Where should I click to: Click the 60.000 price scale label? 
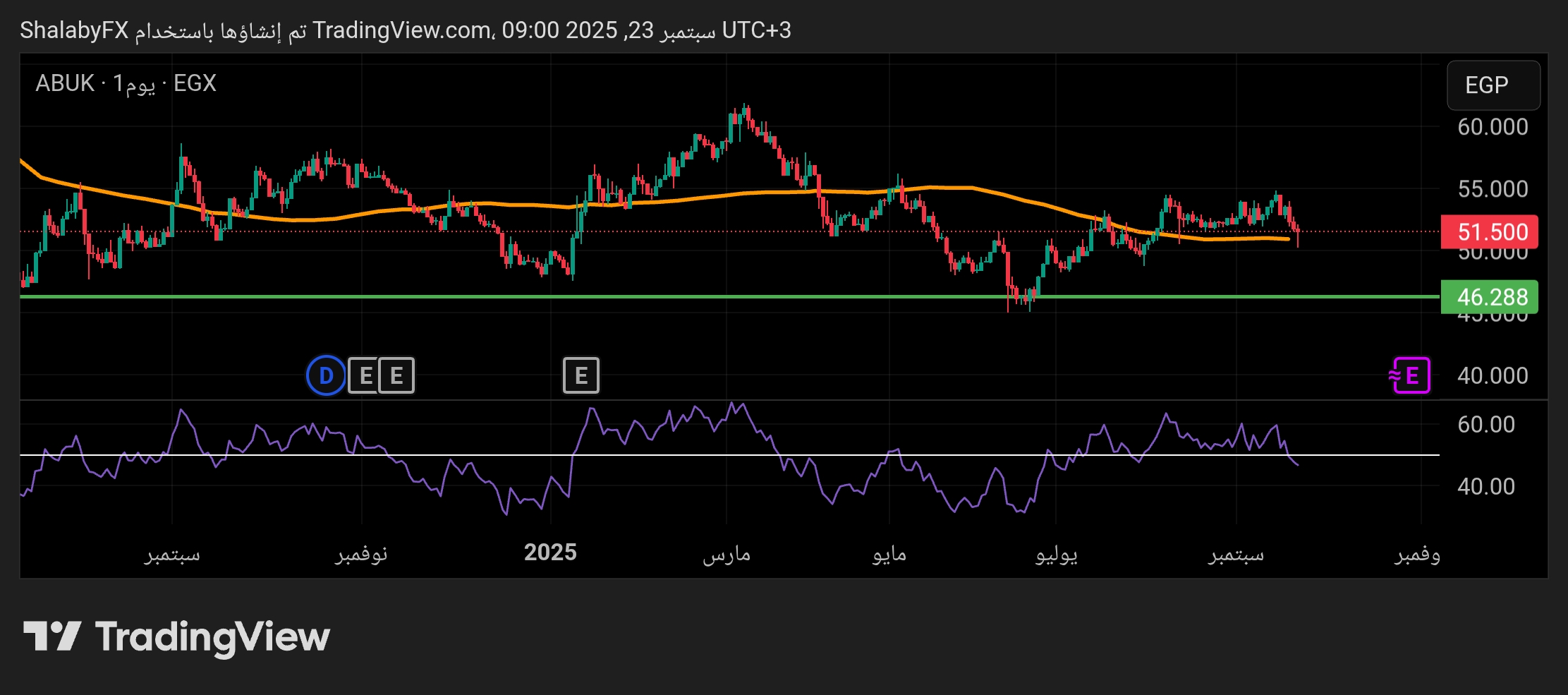(x=1492, y=127)
